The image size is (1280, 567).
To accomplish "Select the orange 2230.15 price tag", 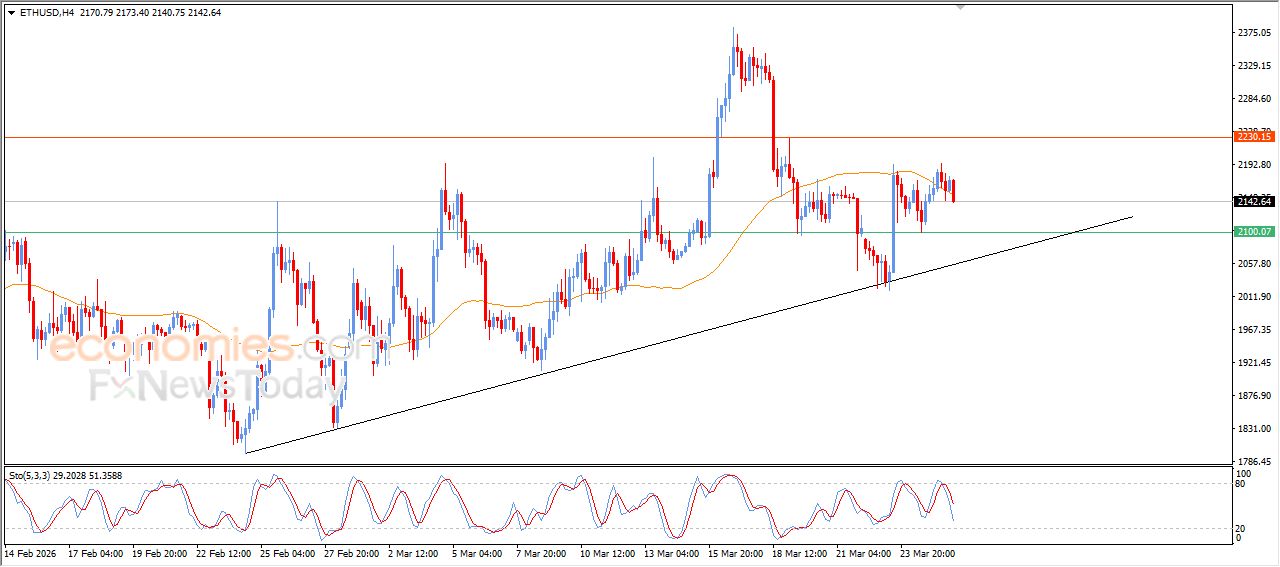I will pyautogui.click(x=1254, y=137).
